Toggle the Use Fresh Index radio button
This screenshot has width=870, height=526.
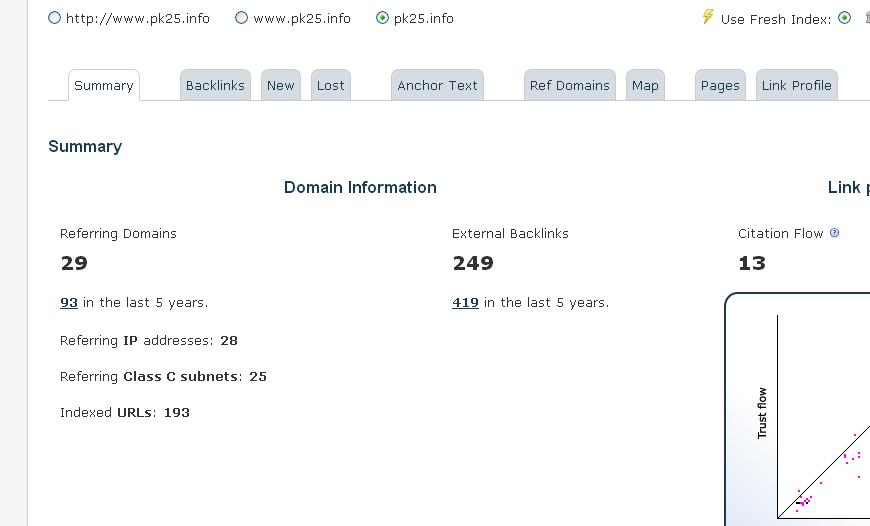(844, 18)
